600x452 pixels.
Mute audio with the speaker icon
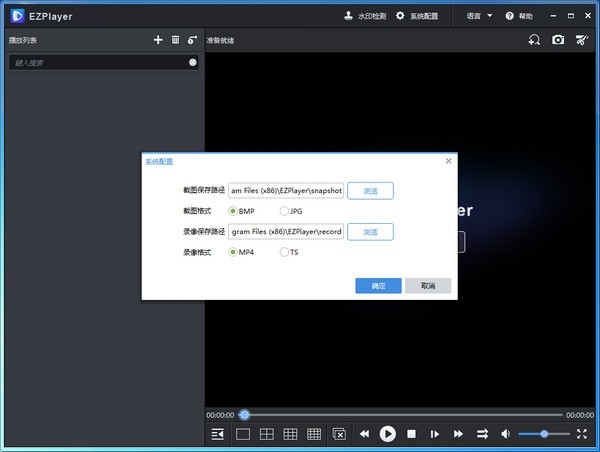(505, 434)
